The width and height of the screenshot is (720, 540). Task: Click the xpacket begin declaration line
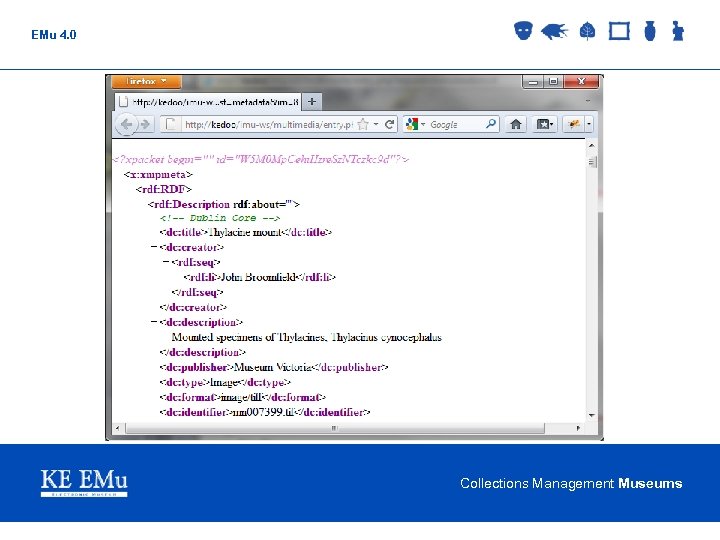[x=261, y=159]
